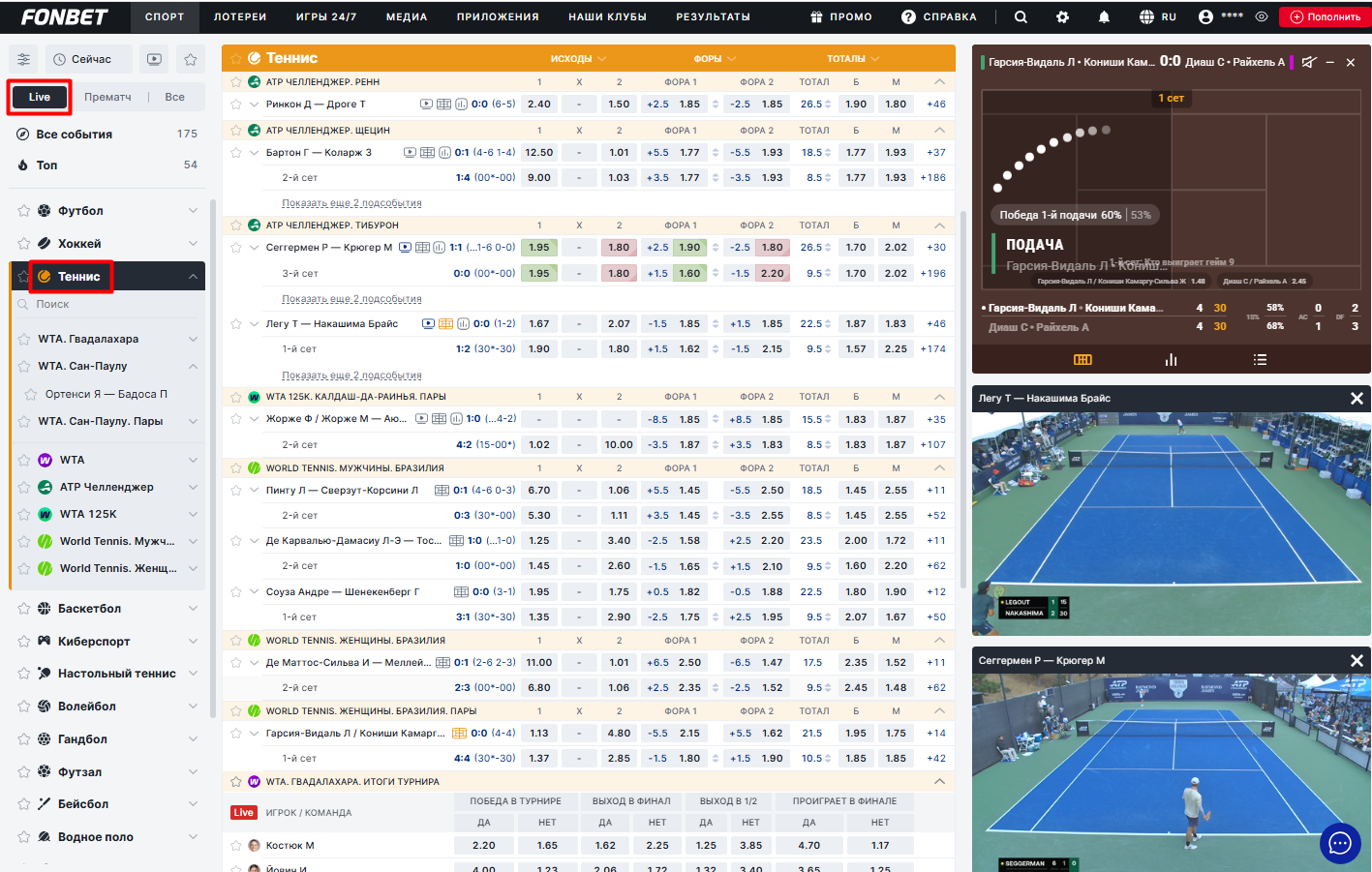Open the video icon for Бартон Г — Коларж З
The image size is (1372, 872).
point(410,153)
